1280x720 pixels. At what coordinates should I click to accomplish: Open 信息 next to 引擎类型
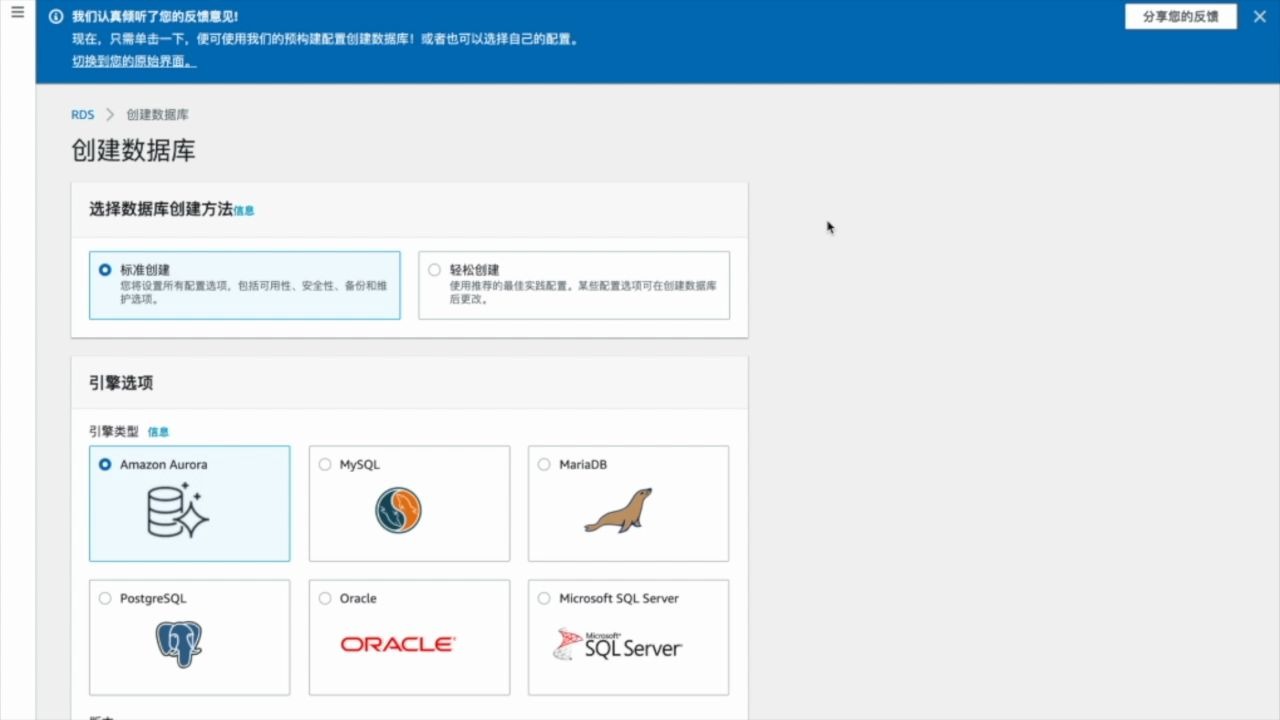click(x=160, y=431)
